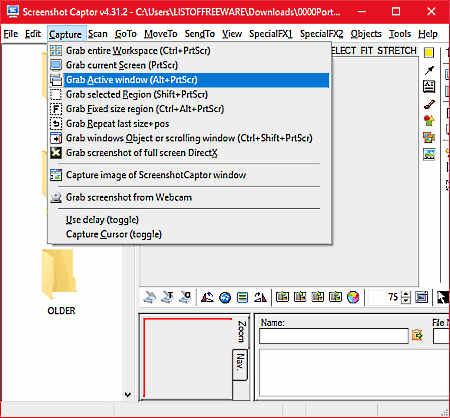Select the arrow object tool in right toolbar
This screenshot has width=450, height=418.
click(429, 70)
